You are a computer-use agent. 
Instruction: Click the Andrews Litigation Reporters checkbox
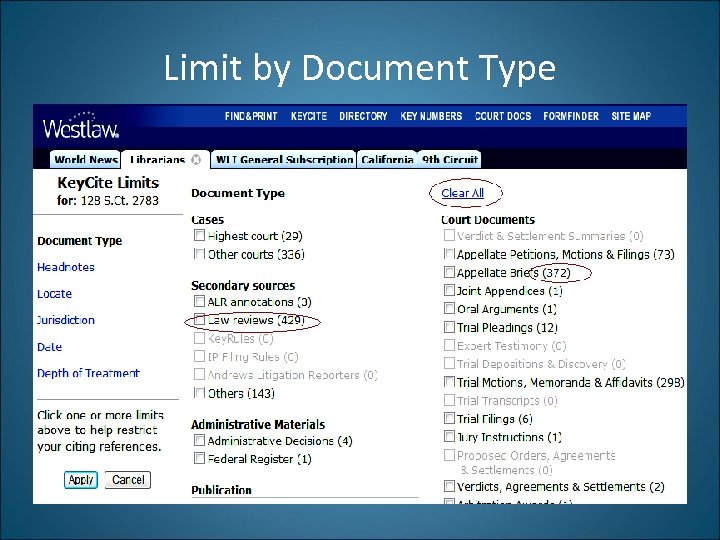[x=199, y=374]
